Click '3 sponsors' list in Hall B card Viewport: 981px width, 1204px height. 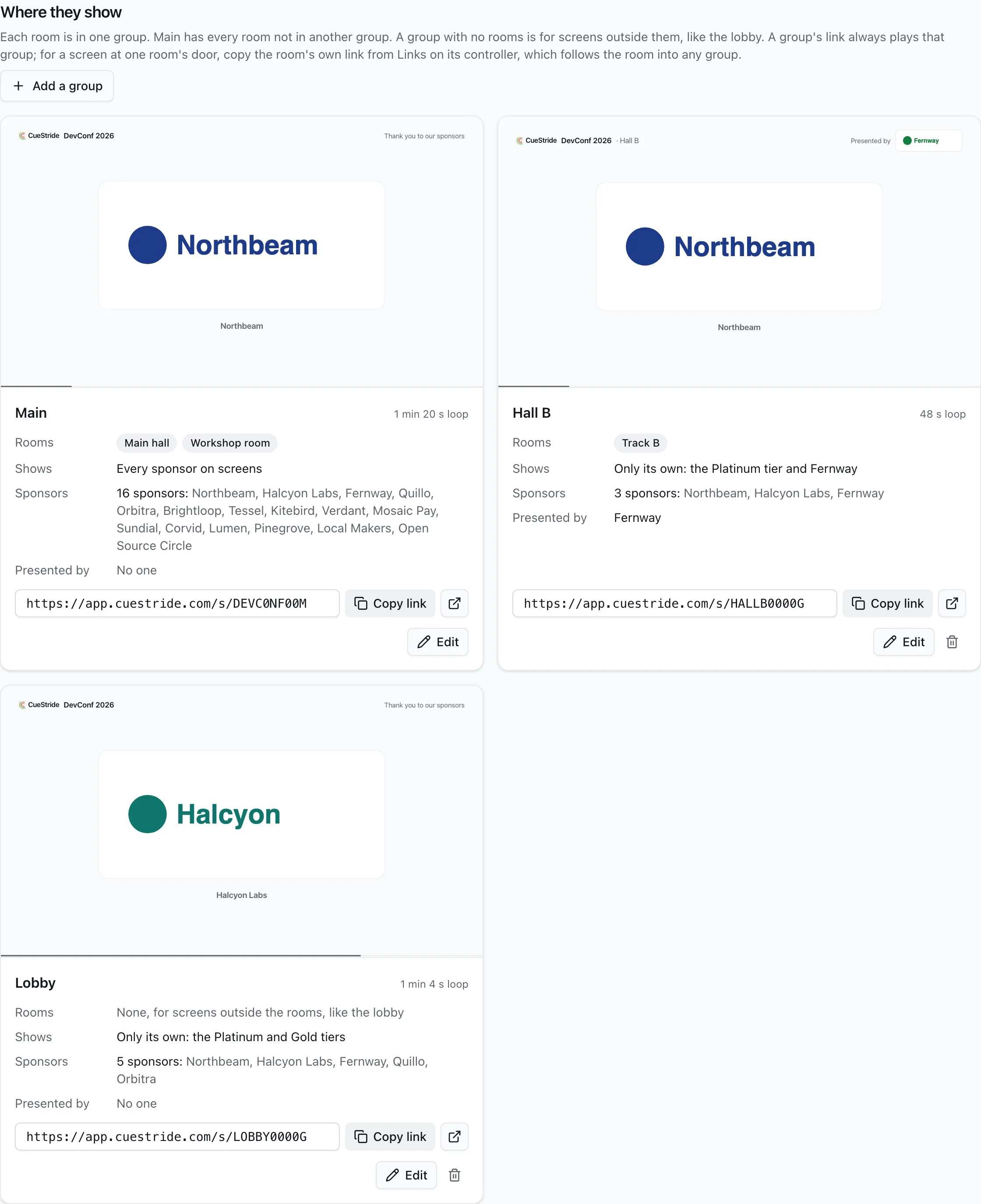pos(749,493)
